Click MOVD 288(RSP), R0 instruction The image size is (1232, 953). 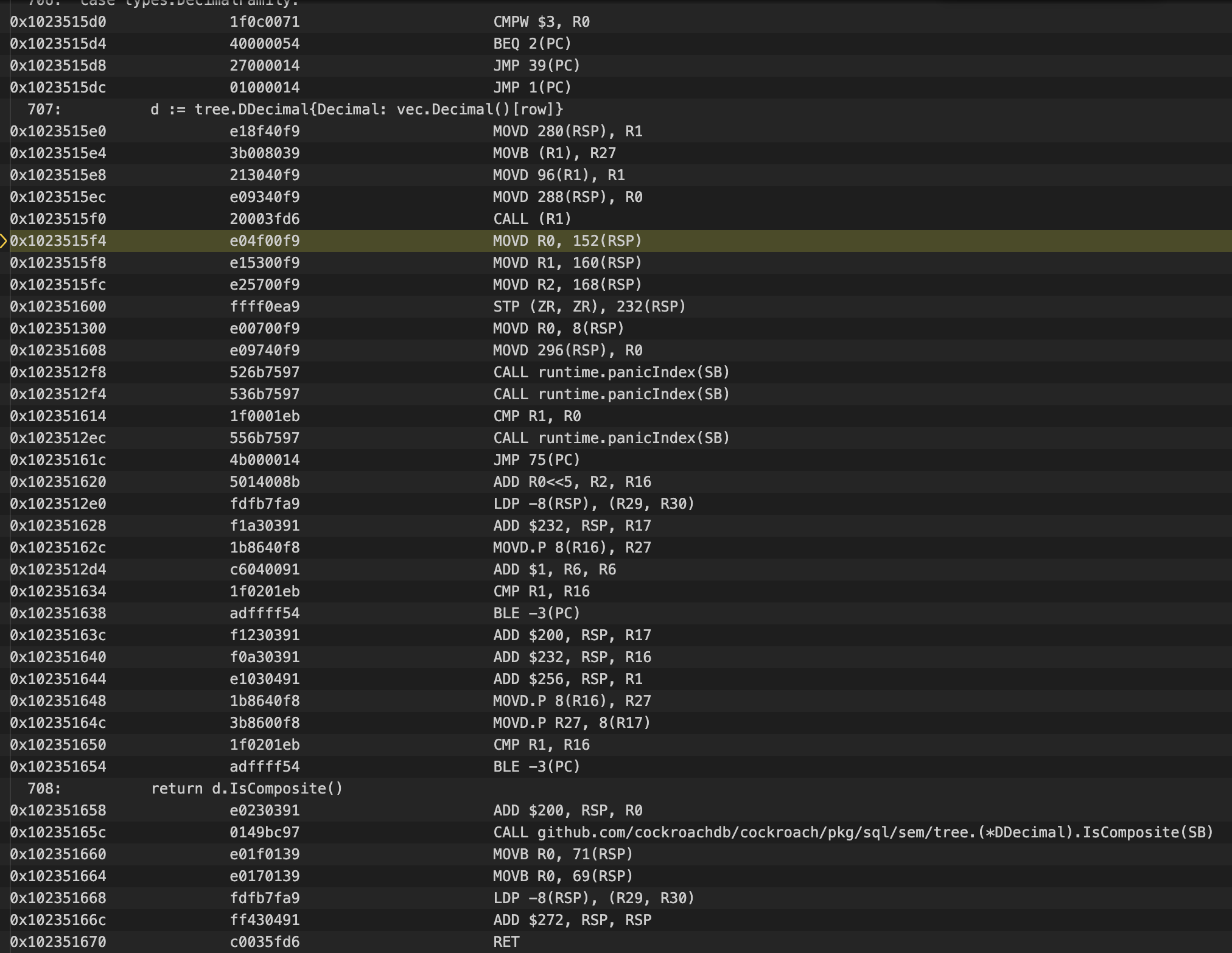(567, 197)
